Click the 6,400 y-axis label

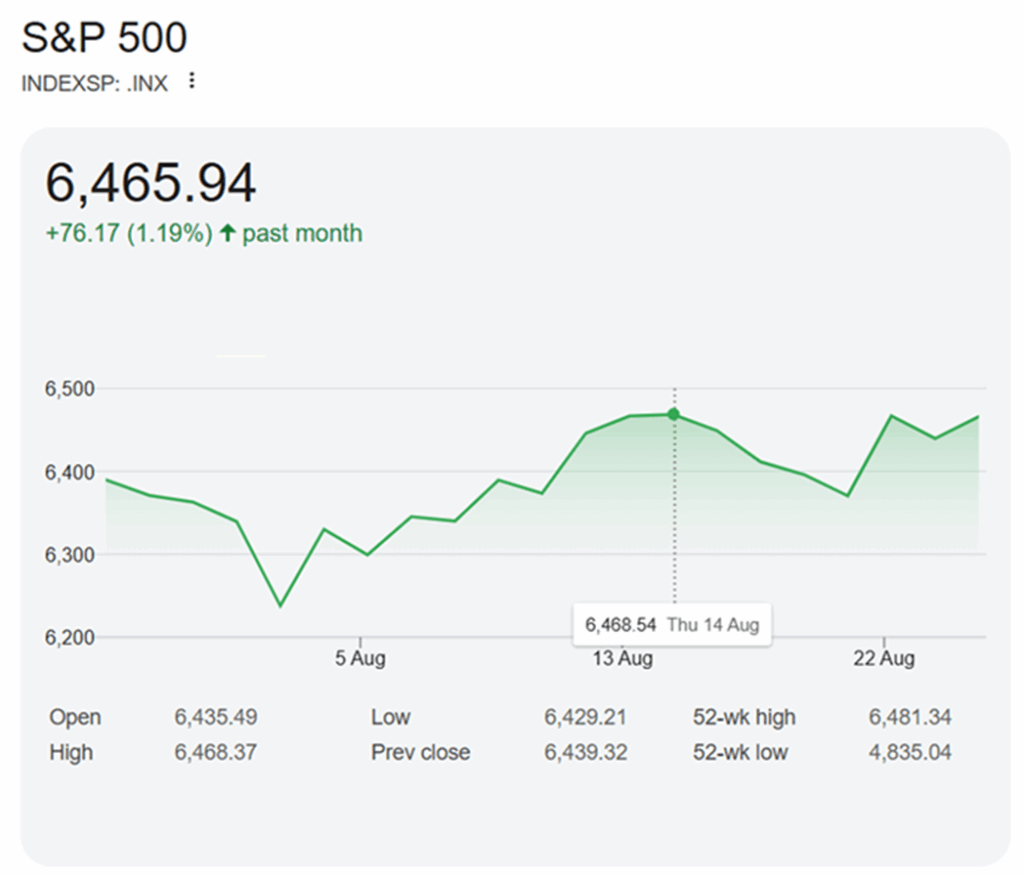[x=70, y=472]
